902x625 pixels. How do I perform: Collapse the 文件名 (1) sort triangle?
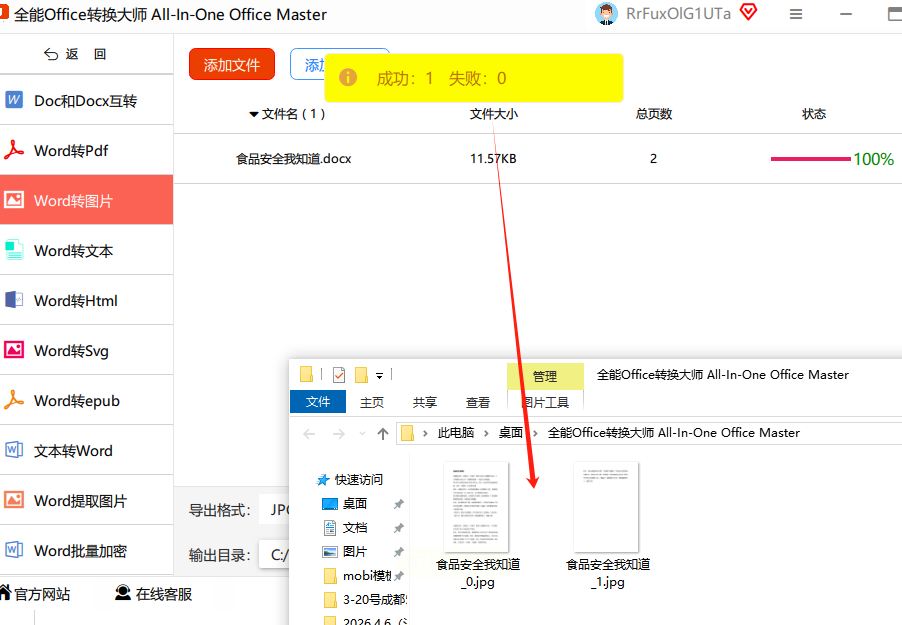pos(253,115)
